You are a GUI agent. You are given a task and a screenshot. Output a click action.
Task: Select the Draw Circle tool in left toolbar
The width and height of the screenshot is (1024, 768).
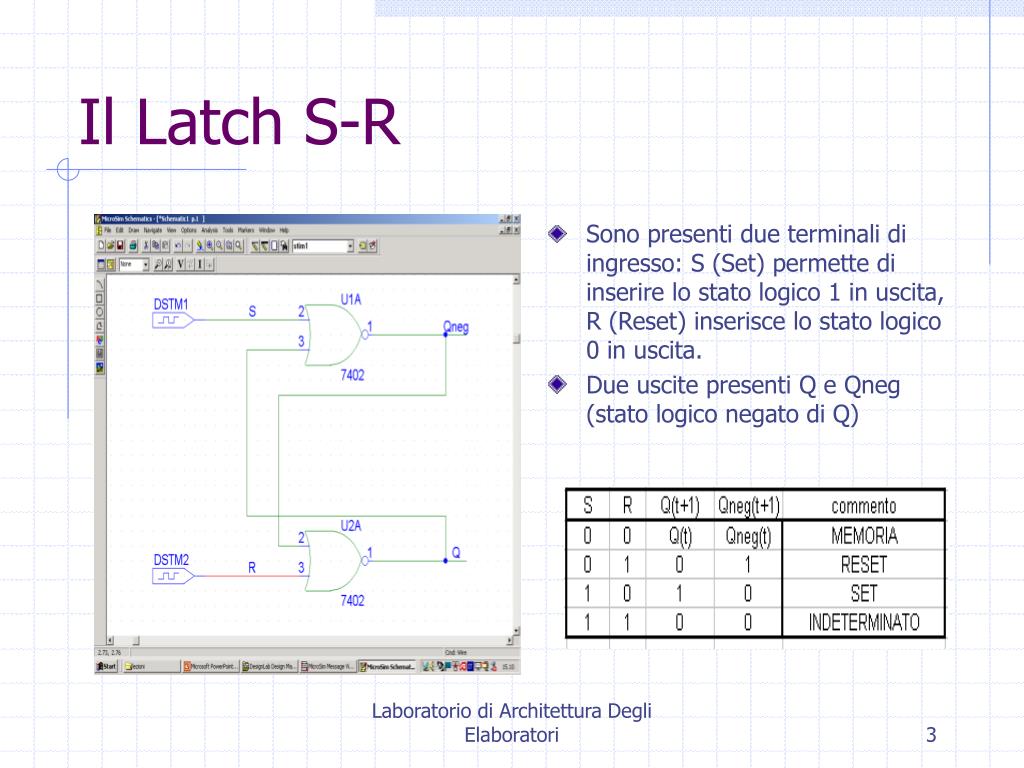point(99,312)
